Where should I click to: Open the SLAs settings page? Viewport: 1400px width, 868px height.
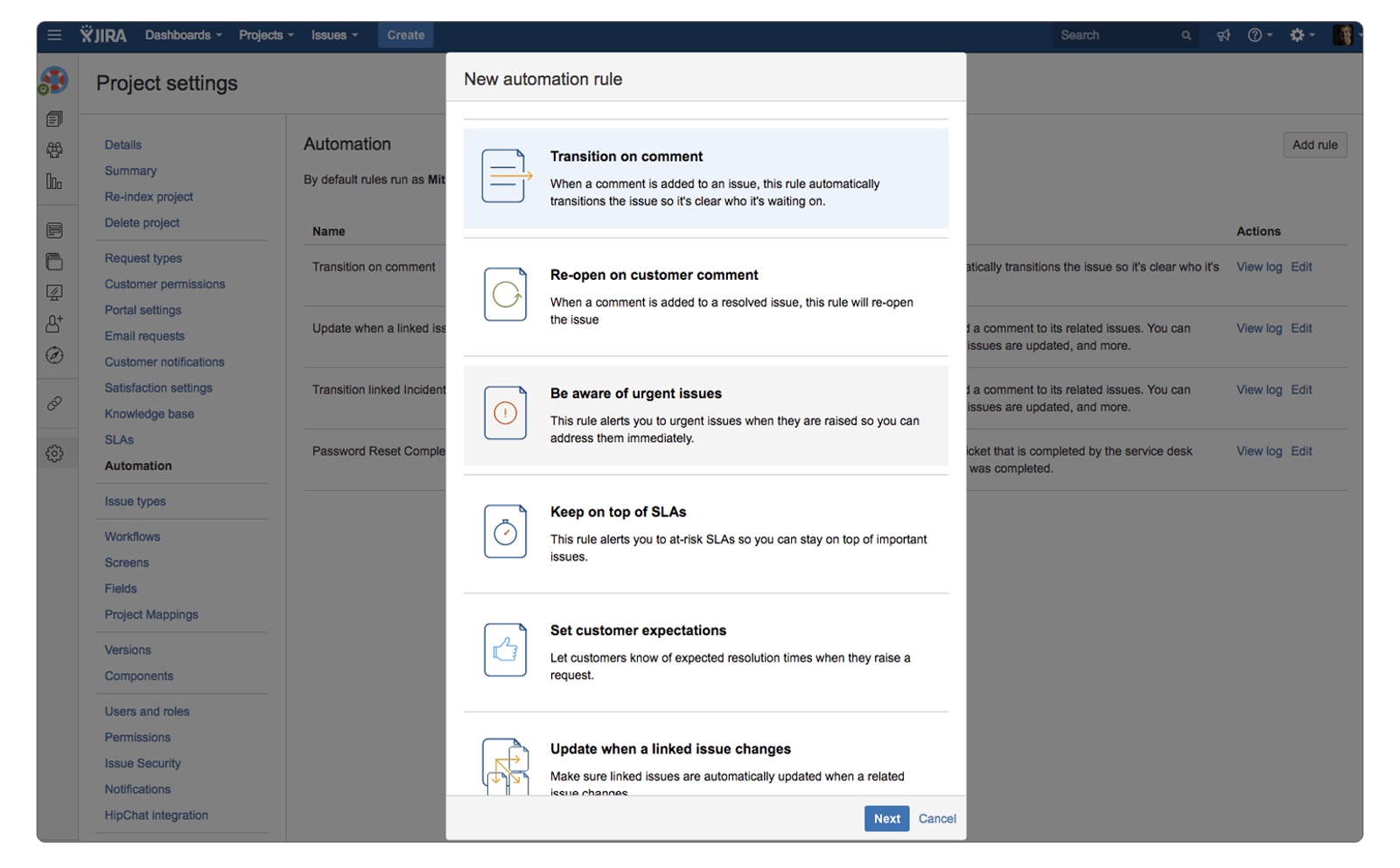[119, 440]
